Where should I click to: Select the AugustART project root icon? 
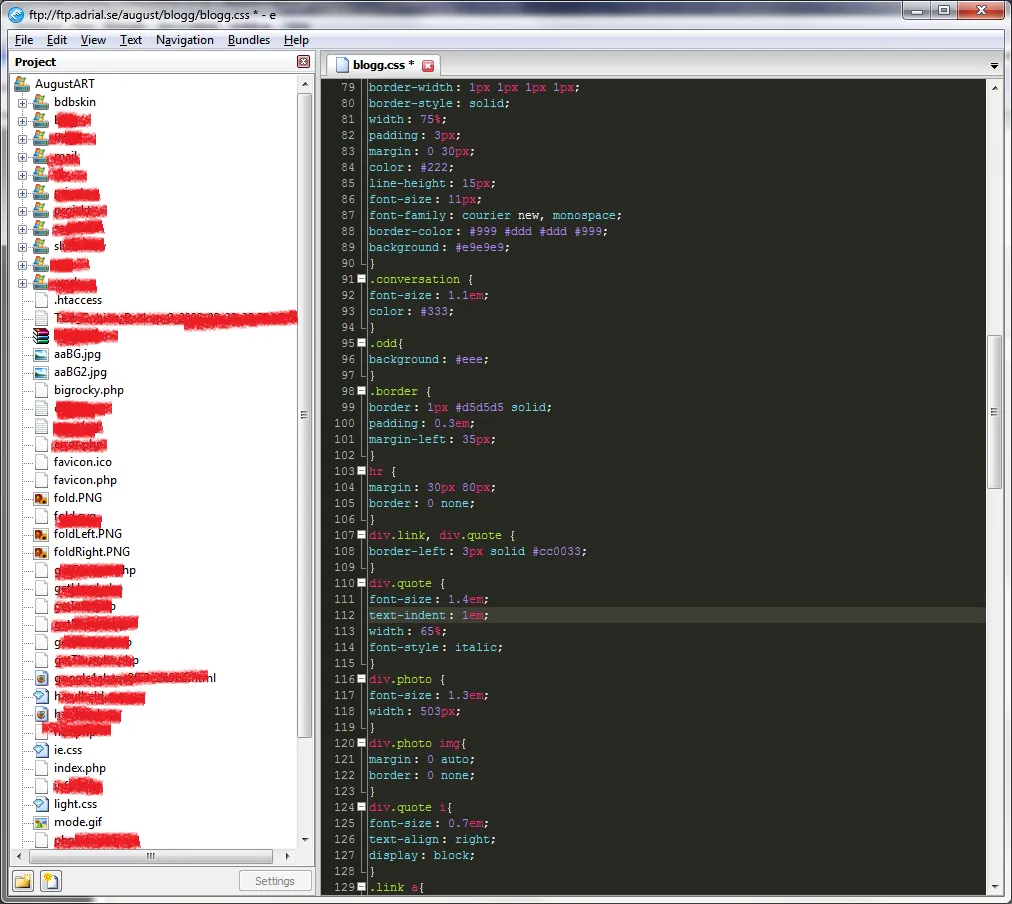click(x=21, y=83)
